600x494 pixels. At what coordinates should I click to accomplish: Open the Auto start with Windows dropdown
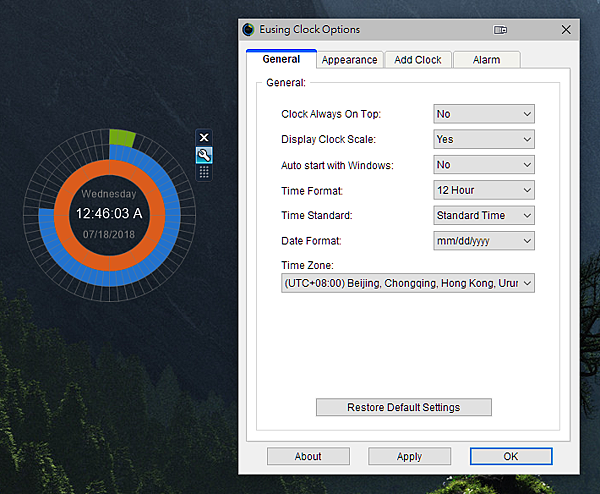484,165
